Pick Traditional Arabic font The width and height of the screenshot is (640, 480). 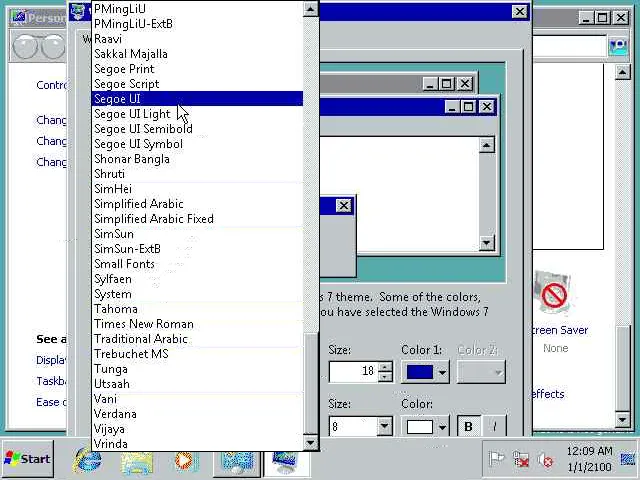click(x=198, y=339)
